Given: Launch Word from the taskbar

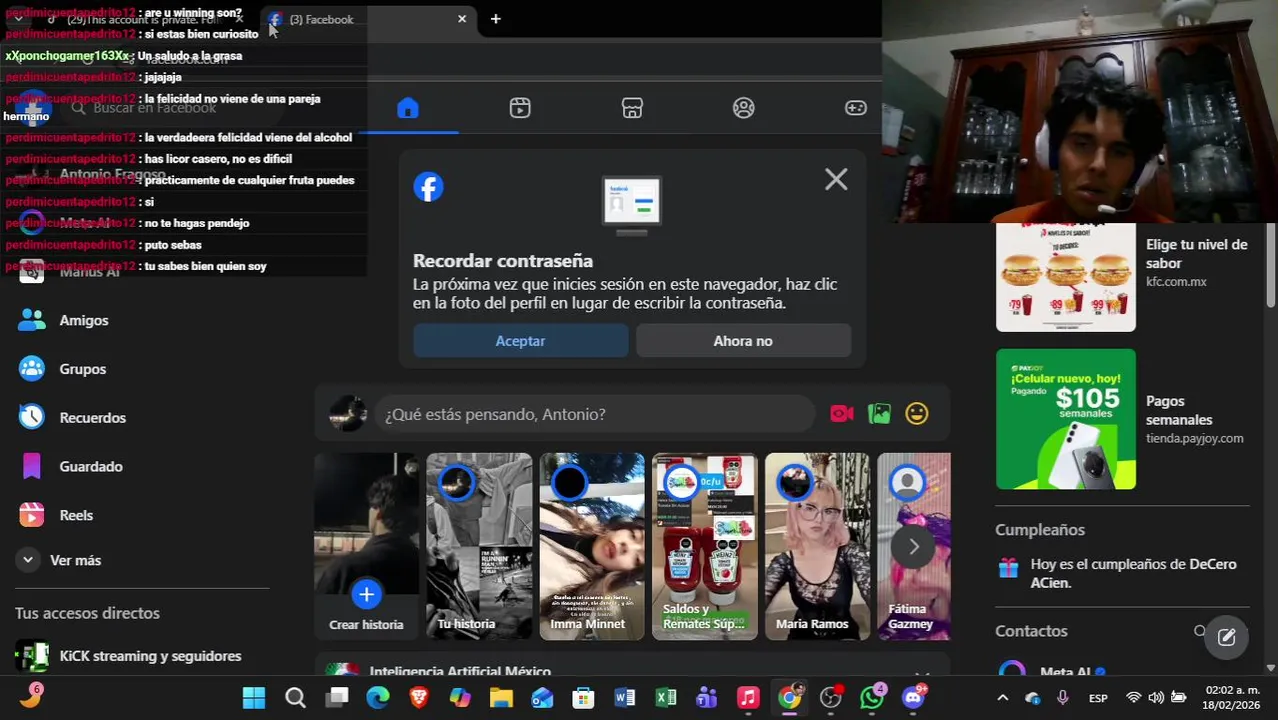Looking at the screenshot, I should tap(625, 698).
